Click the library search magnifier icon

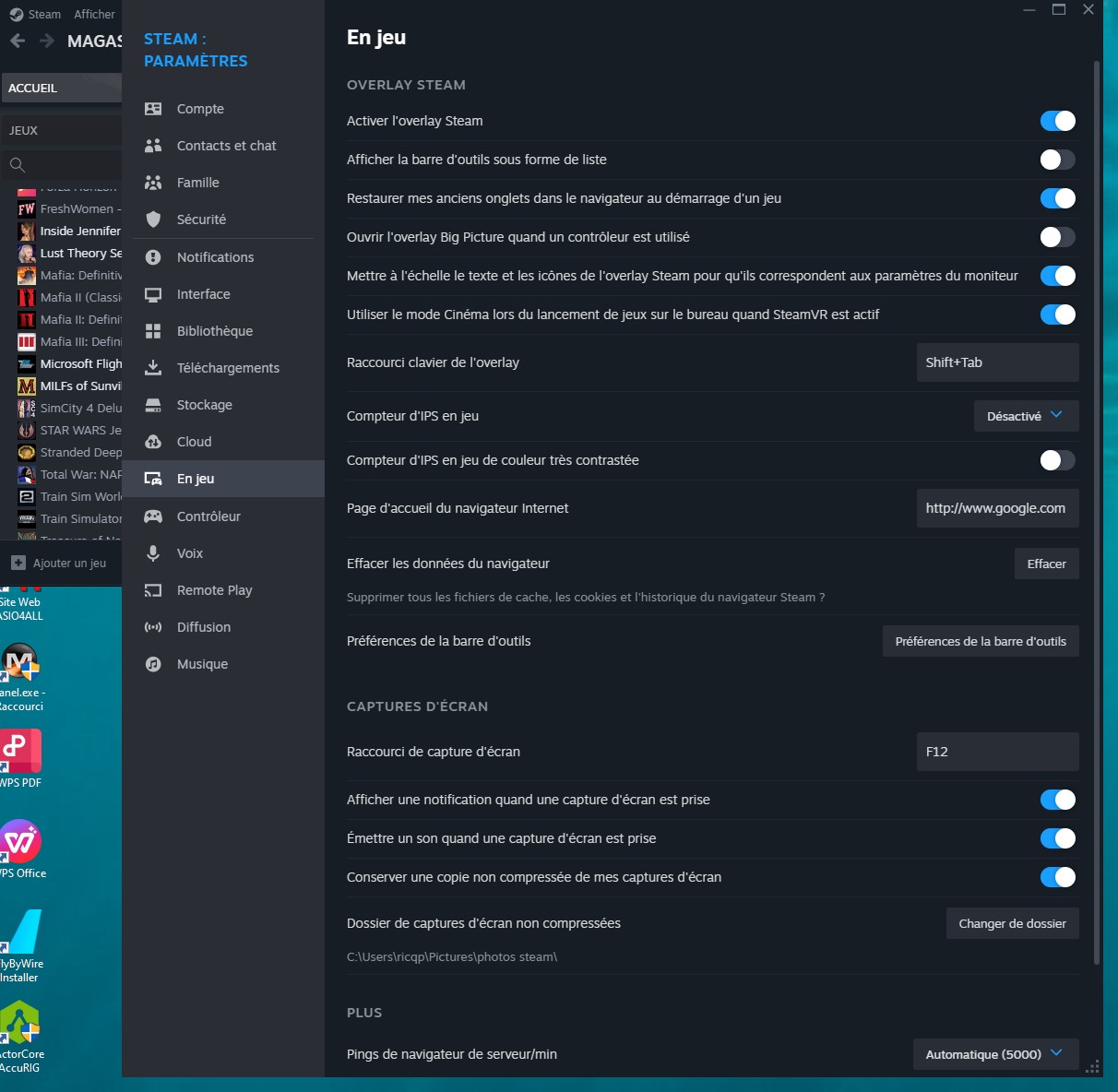coord(18,165)
